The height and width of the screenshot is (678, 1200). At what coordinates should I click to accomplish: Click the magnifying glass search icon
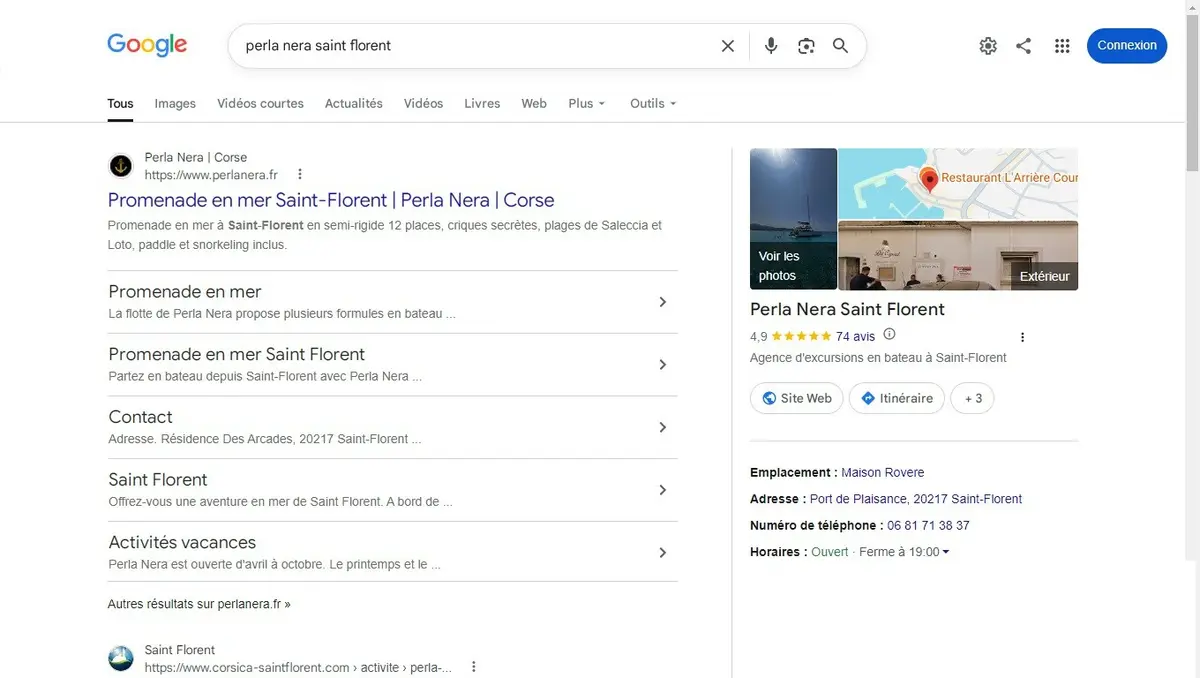[840, 46]
